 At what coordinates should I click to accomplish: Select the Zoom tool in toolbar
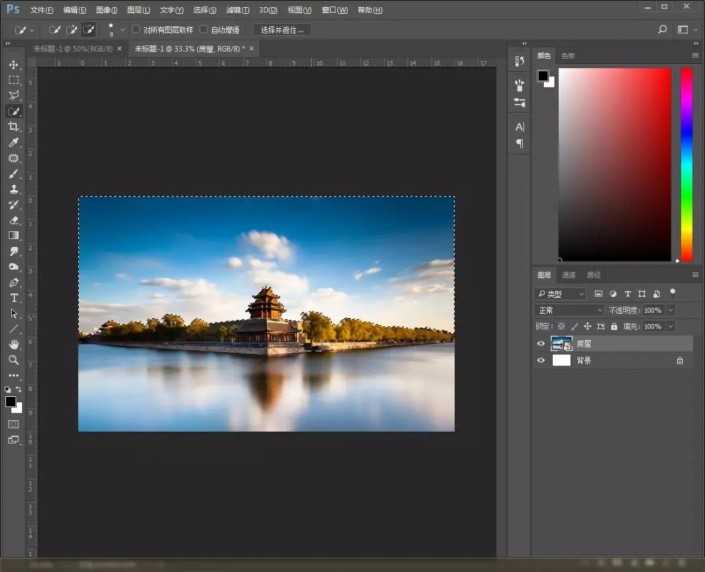point(14,360)
